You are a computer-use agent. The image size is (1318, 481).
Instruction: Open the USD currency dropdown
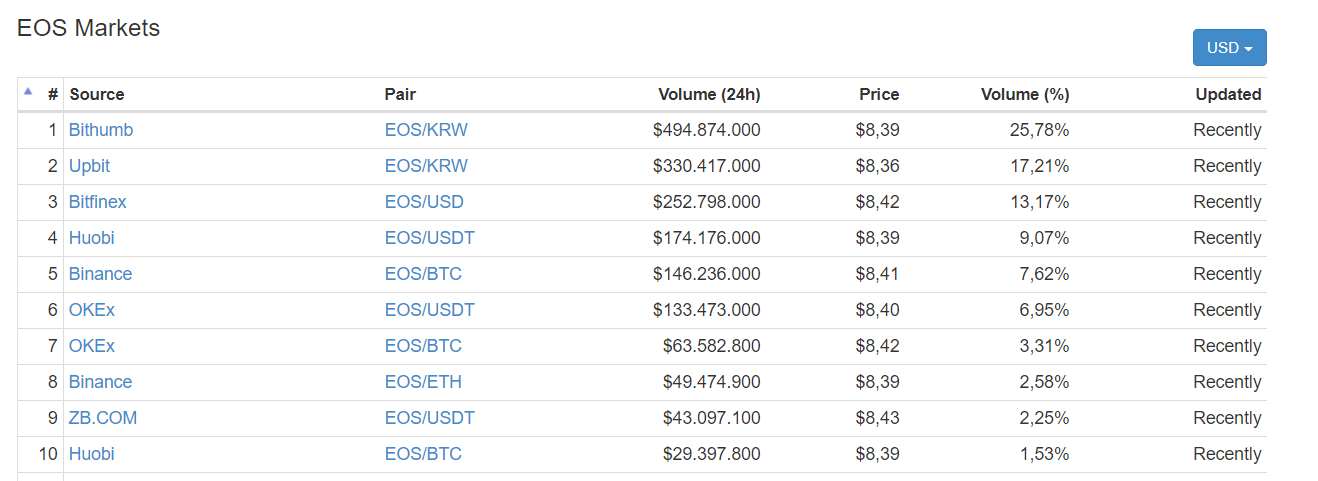click(1229, 48)
